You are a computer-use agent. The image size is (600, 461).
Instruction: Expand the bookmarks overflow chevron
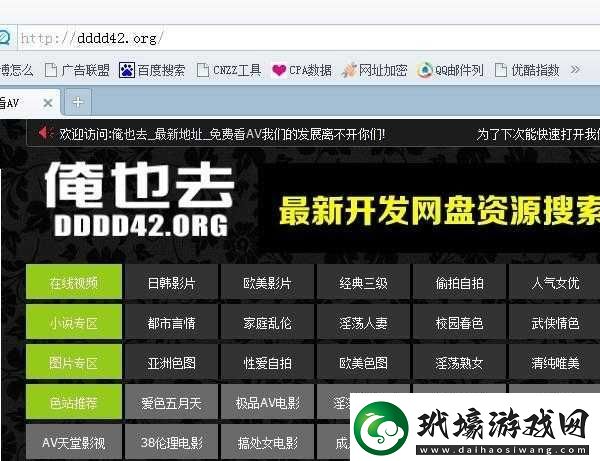pyautogui.click(x=575, y=70)
